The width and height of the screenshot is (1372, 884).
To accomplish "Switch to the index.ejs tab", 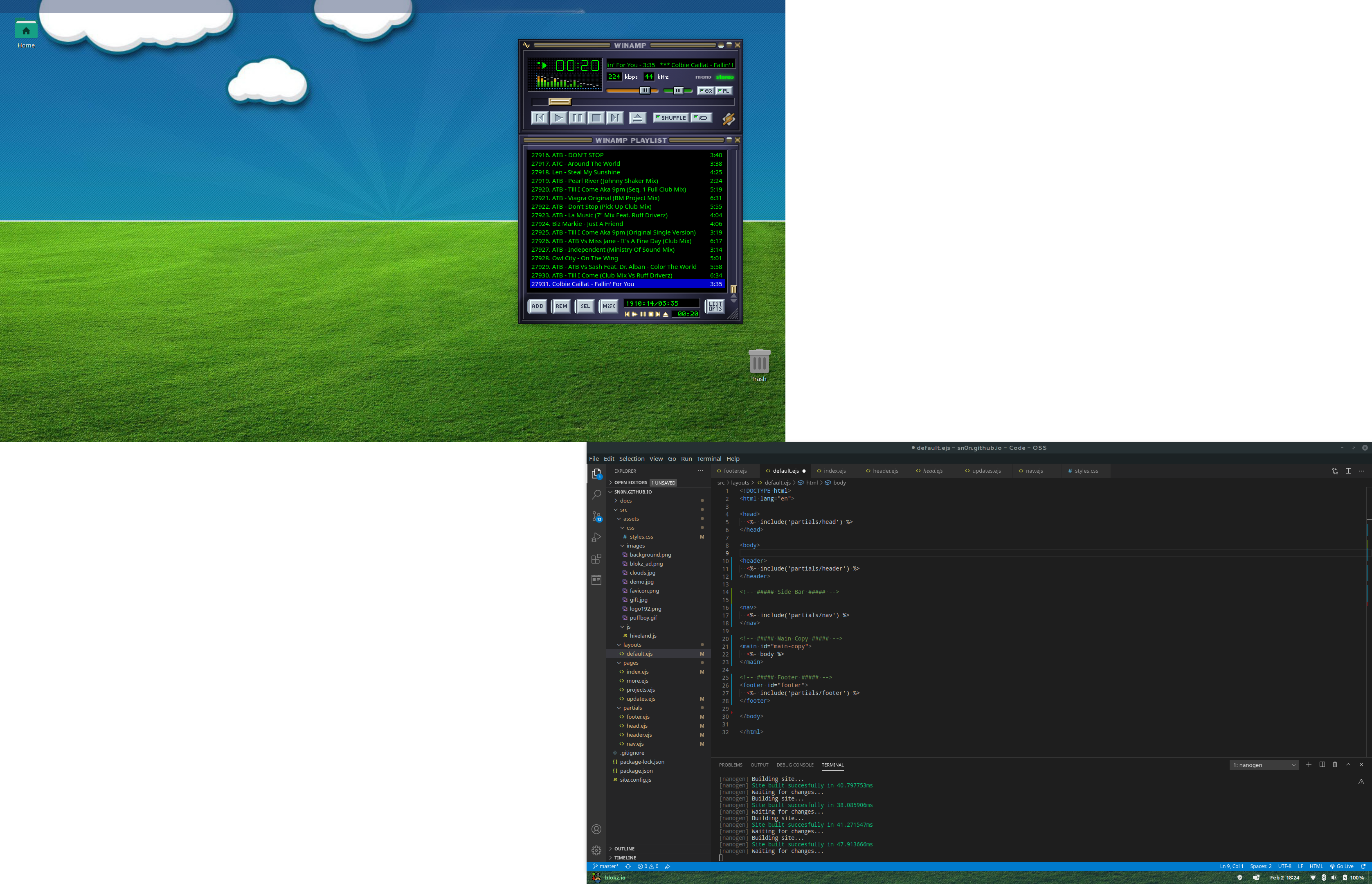I will pos(834,471).
